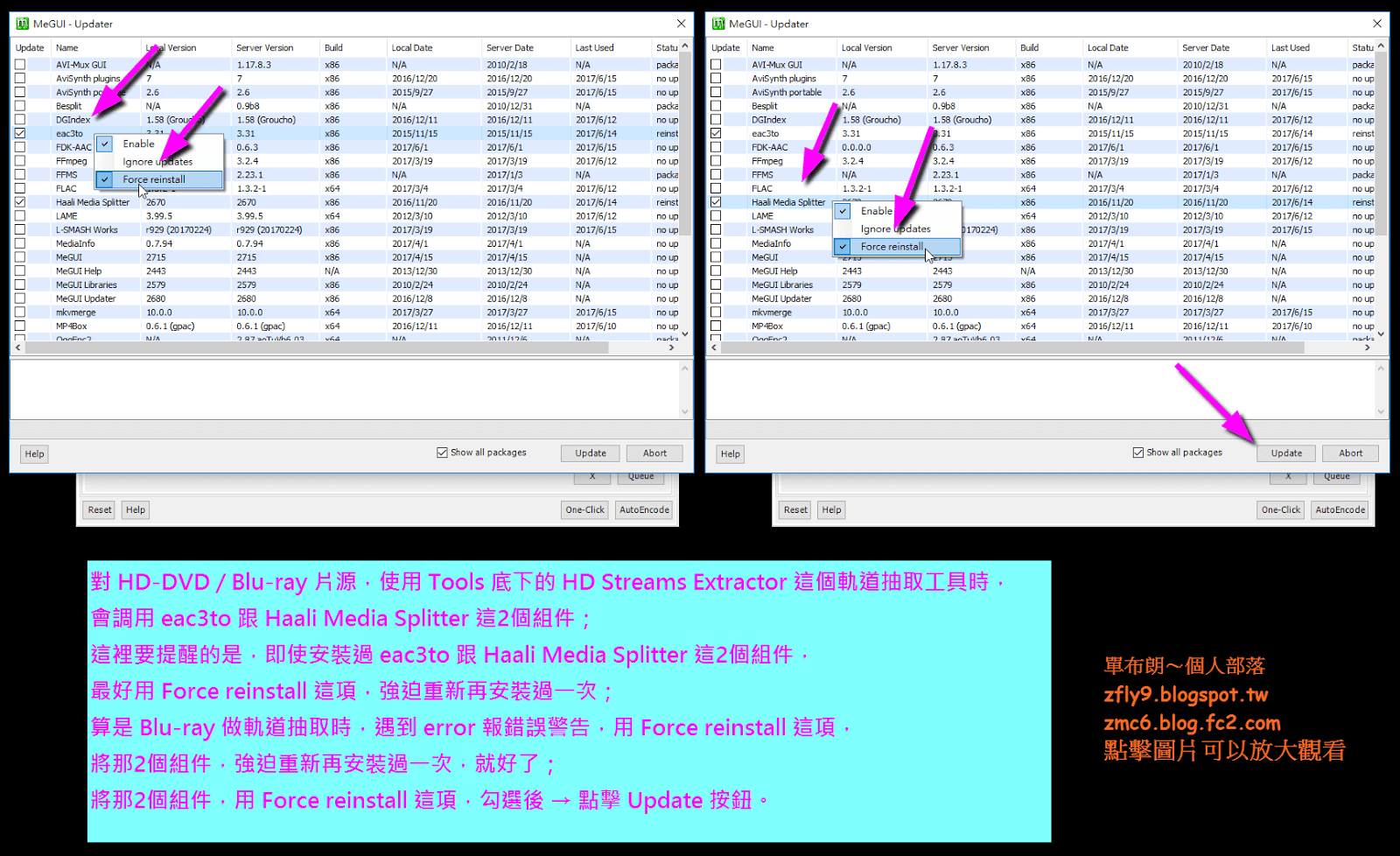Select MeGUI Updater row in left window

[x=346, y=298]
